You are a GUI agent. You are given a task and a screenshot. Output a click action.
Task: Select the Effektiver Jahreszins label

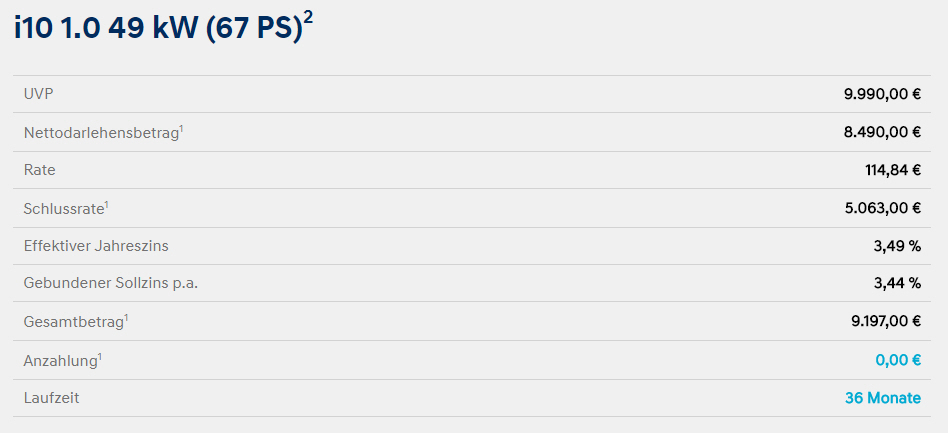(96, 247)
